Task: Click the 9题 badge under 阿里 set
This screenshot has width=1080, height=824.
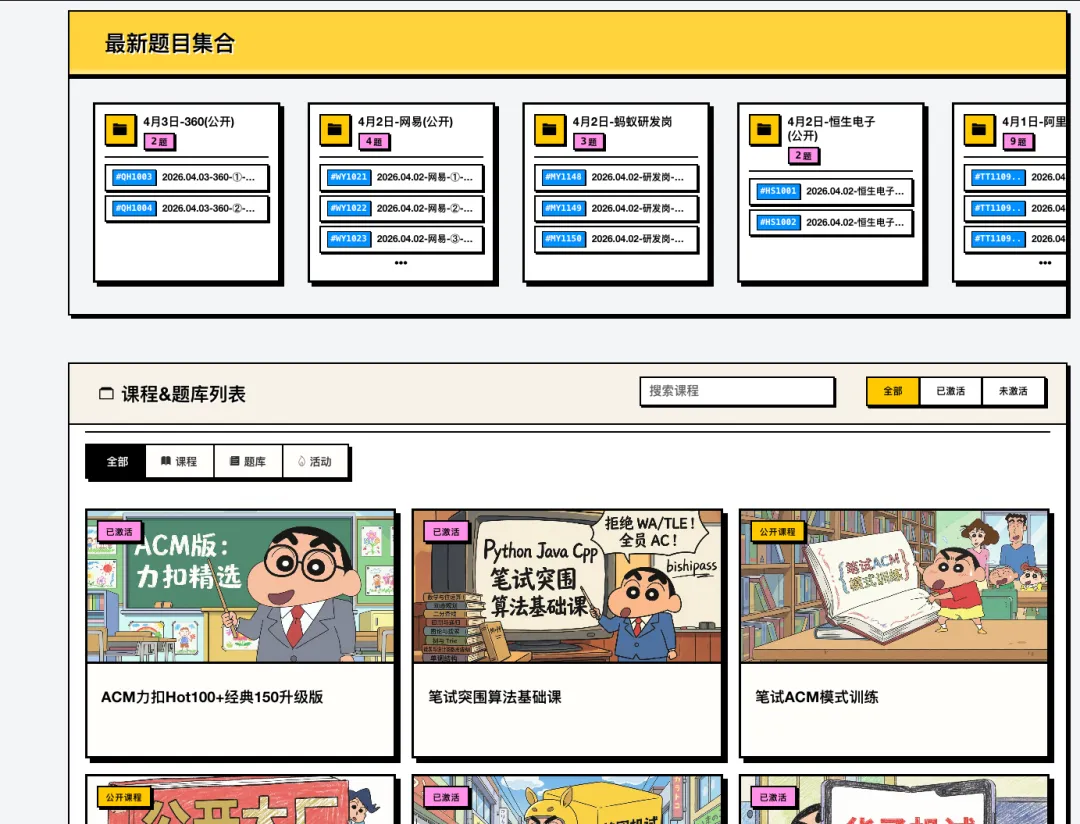Action: pyautogui.click(x=1018, y=141)
